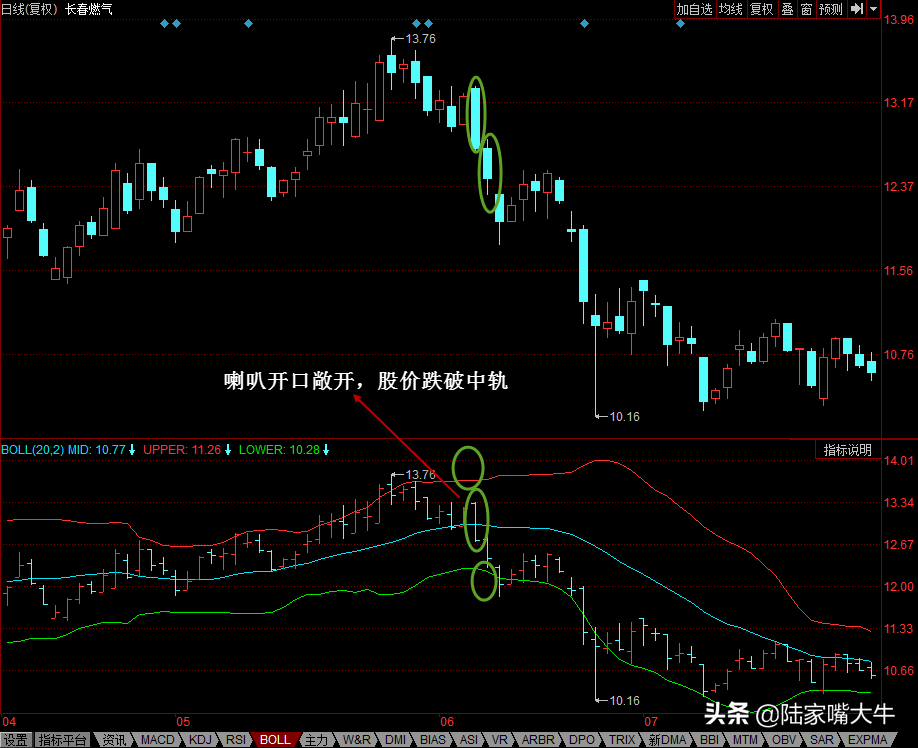Open the 指标说明 indicator description
The image size is (918, 748).
click(848, 450)
